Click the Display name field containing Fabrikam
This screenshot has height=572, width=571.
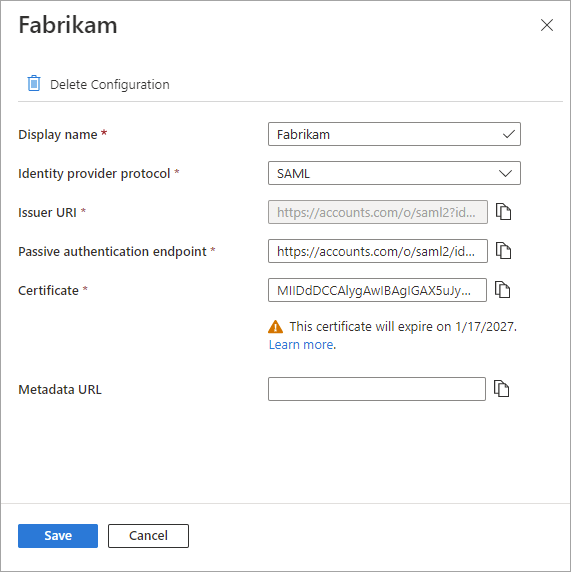click(394, 134)
